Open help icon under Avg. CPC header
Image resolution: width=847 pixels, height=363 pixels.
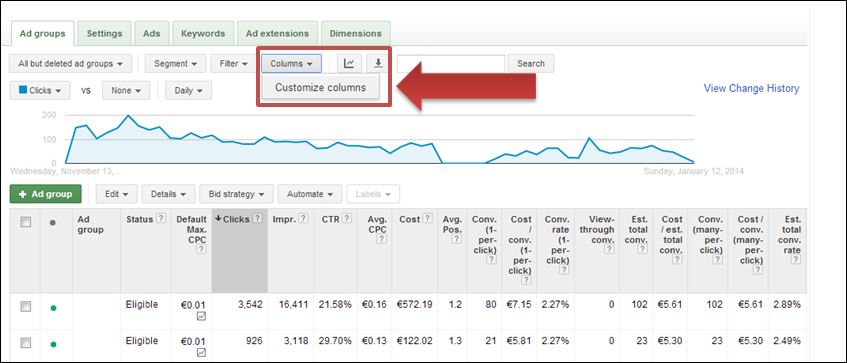tap(382, 239)
